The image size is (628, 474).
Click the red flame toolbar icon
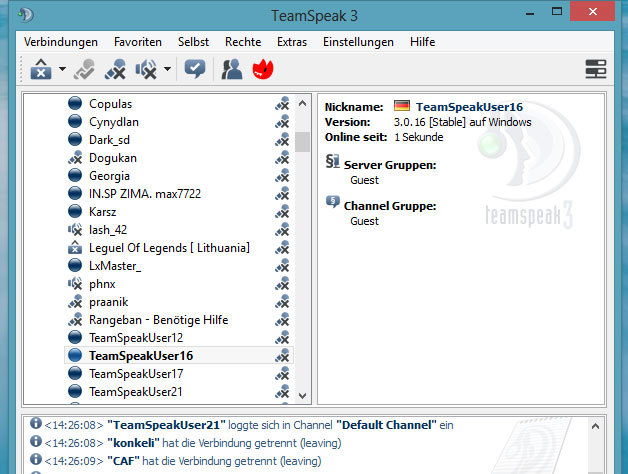263,69
